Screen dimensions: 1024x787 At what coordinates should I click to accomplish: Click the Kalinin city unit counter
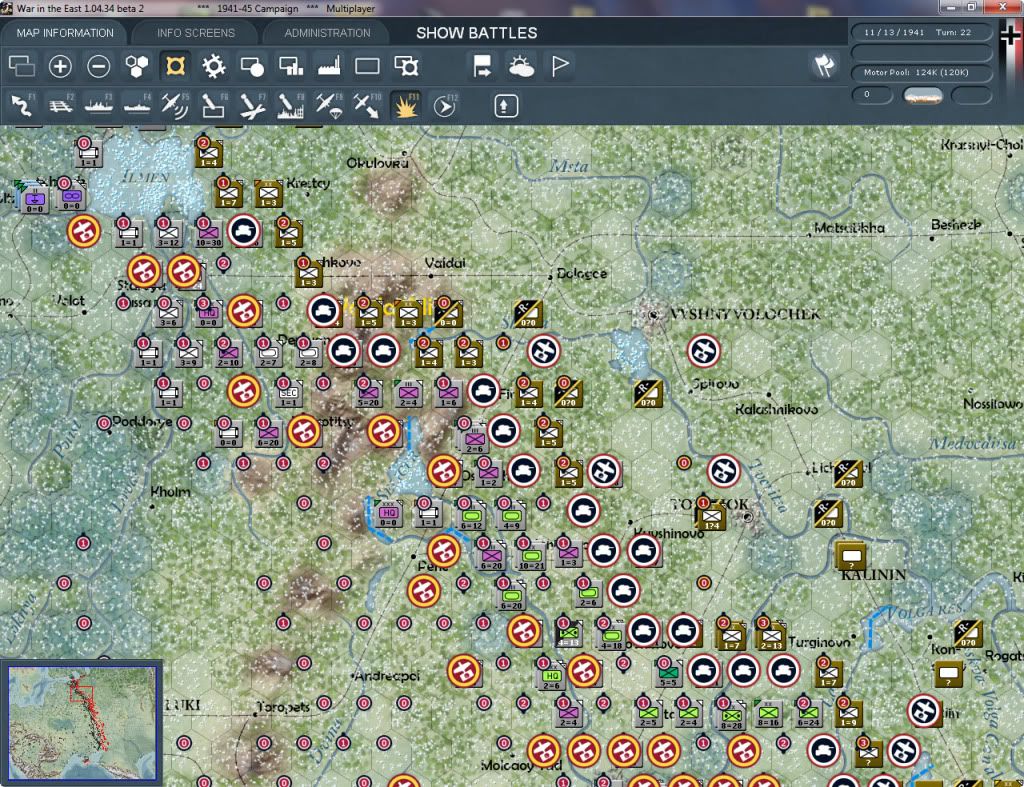point(851,556)
